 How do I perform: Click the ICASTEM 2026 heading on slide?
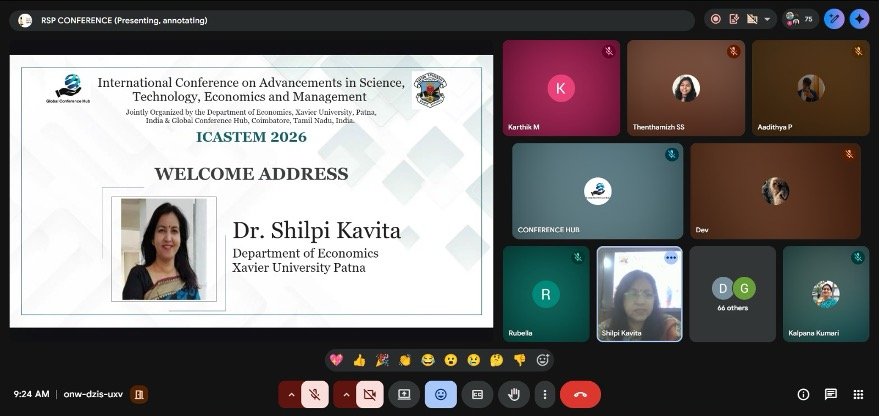pos(251,137)
